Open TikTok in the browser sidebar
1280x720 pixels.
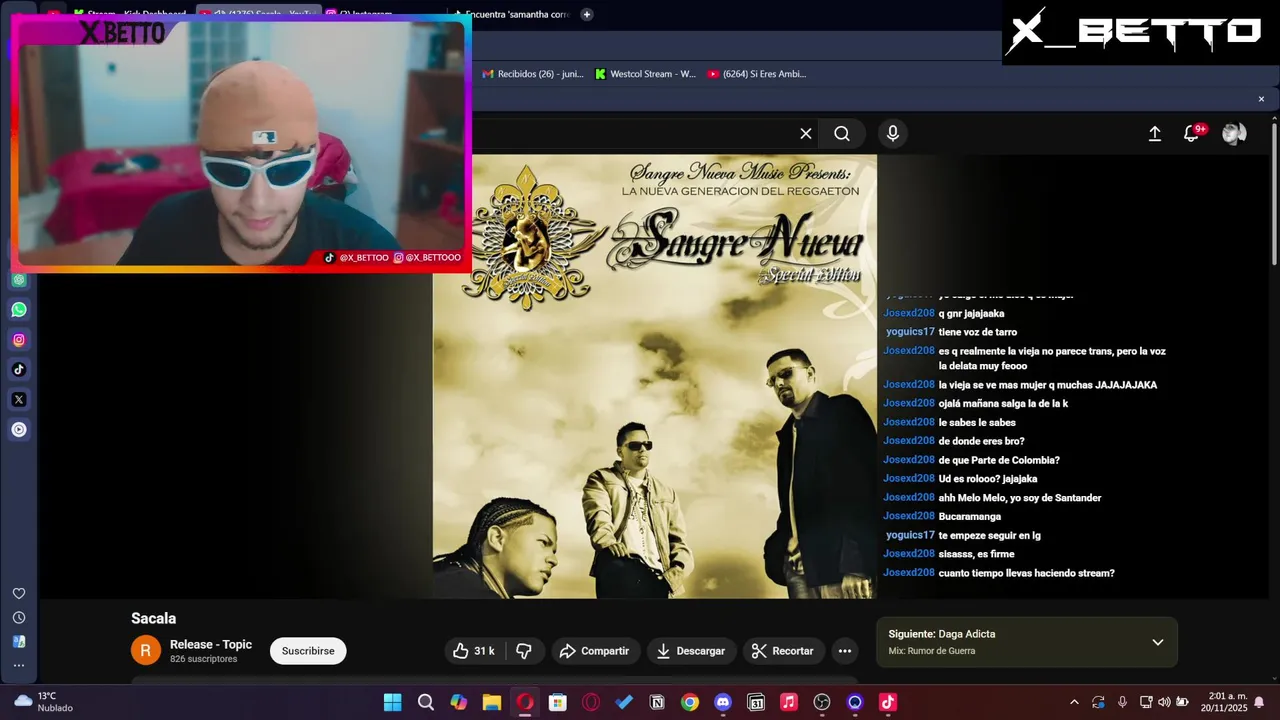(x=19, y=370)
